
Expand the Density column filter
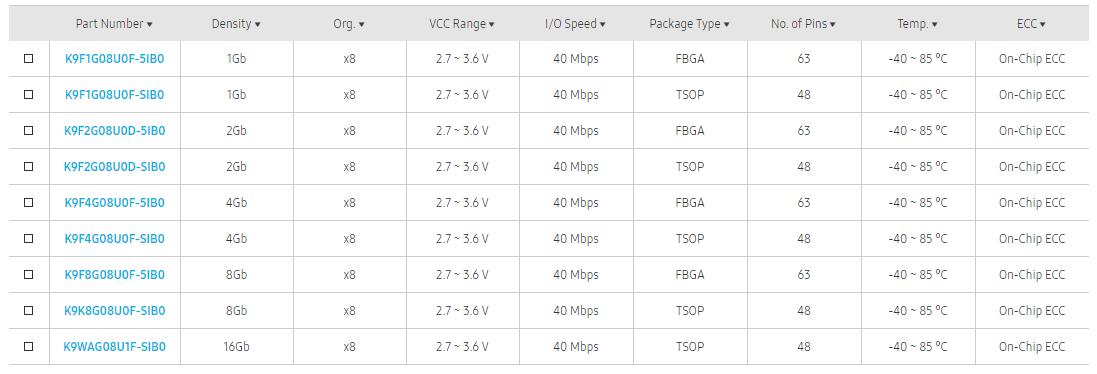click(x=236, y=24)
